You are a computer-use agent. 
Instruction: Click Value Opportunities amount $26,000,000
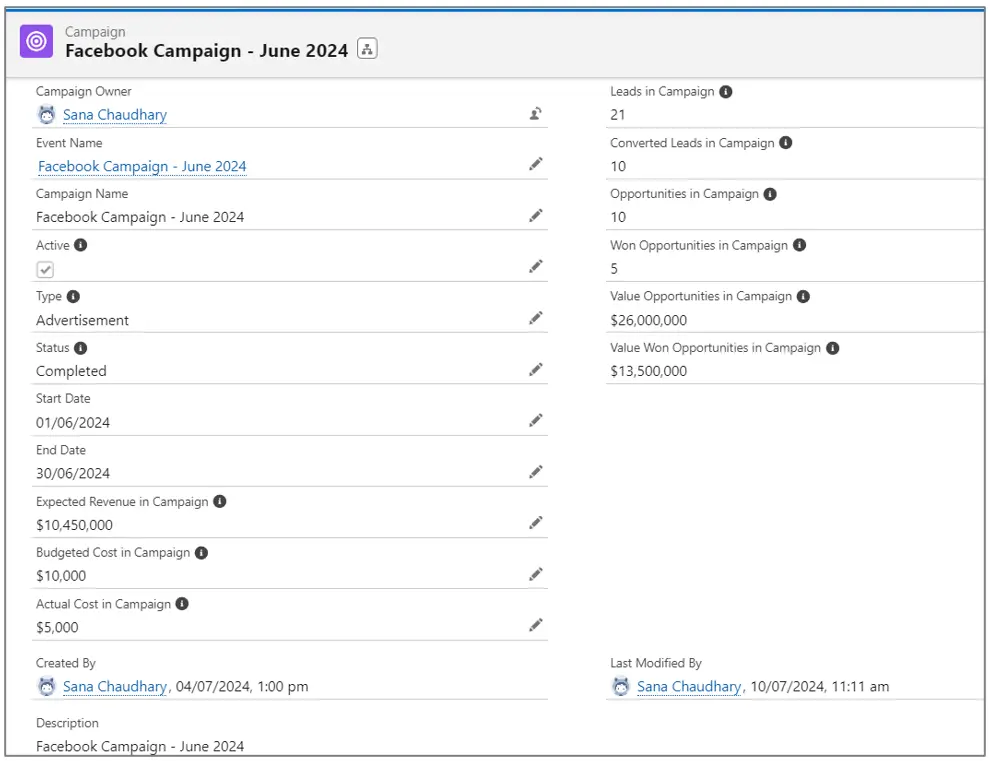tap(648, 320)
